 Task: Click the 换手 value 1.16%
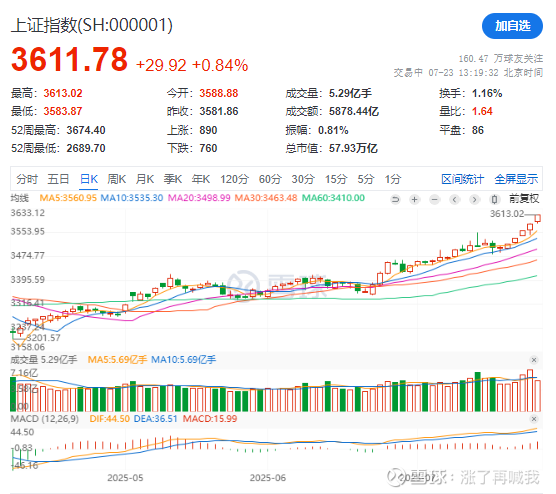click(x=487, y=93)
